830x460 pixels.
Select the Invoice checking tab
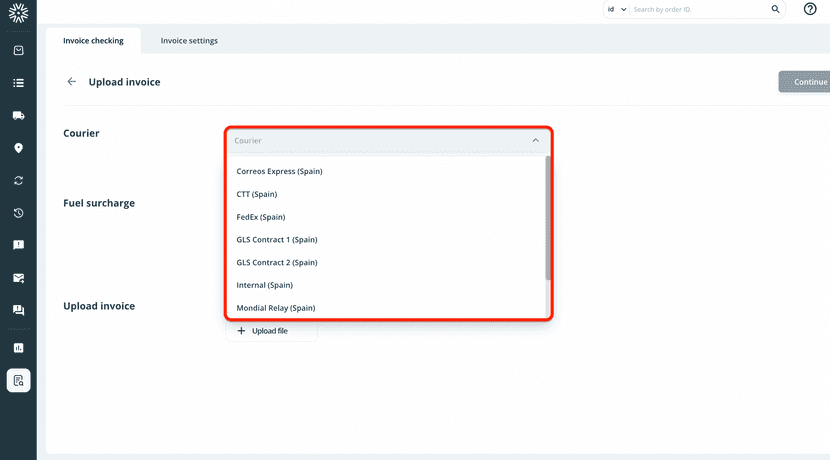[x=93, y=41]
